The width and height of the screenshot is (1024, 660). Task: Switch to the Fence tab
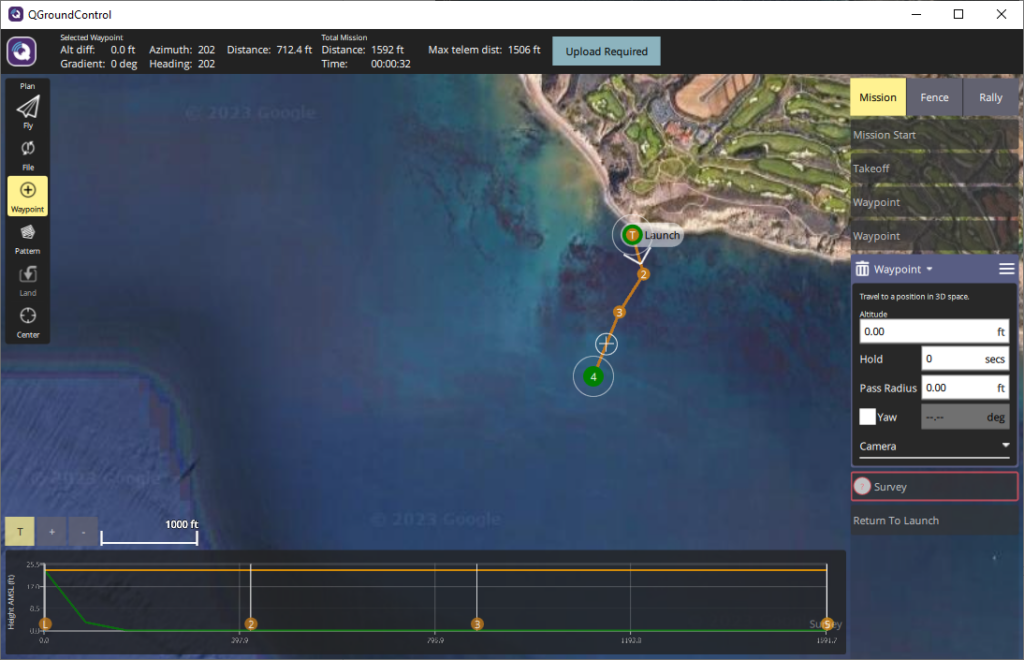tap(934, 98)
